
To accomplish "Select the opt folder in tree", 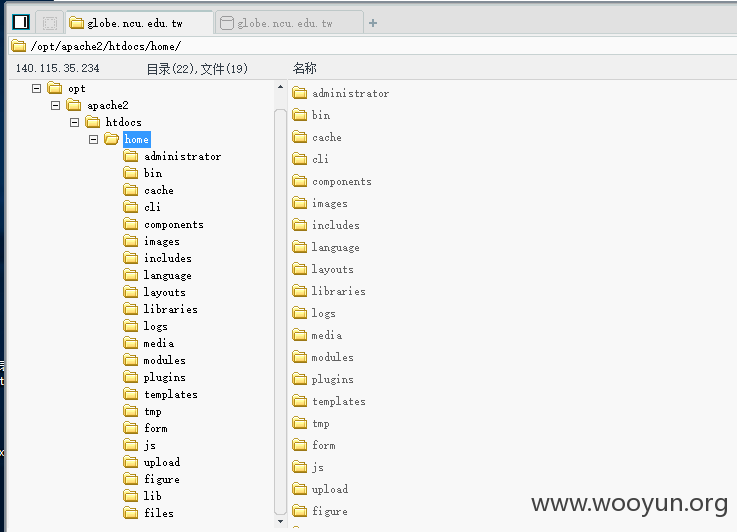I will (x=77, y=88).
